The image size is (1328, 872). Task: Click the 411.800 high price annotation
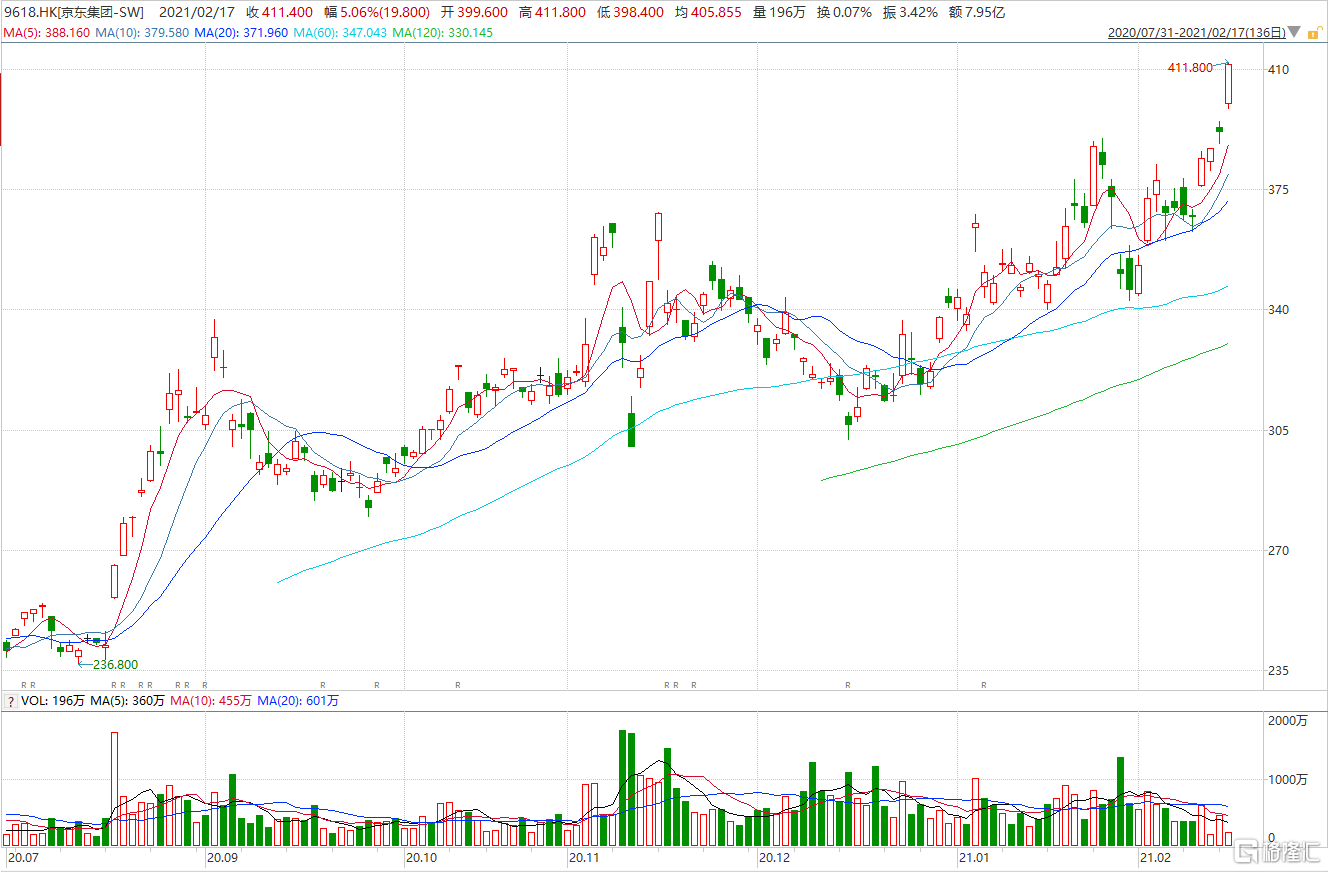1190,67
